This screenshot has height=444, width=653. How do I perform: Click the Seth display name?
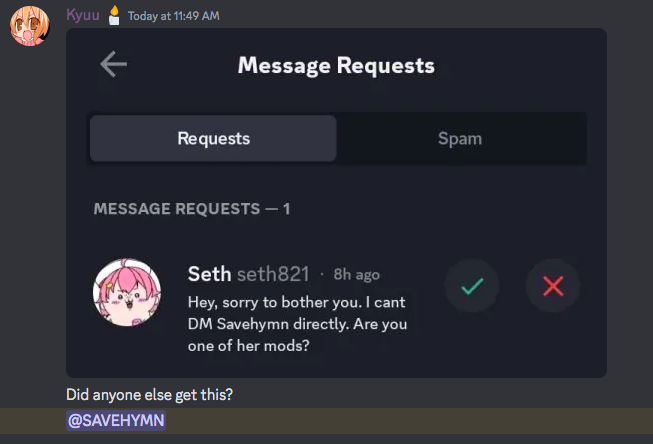[x=209, y=274]
